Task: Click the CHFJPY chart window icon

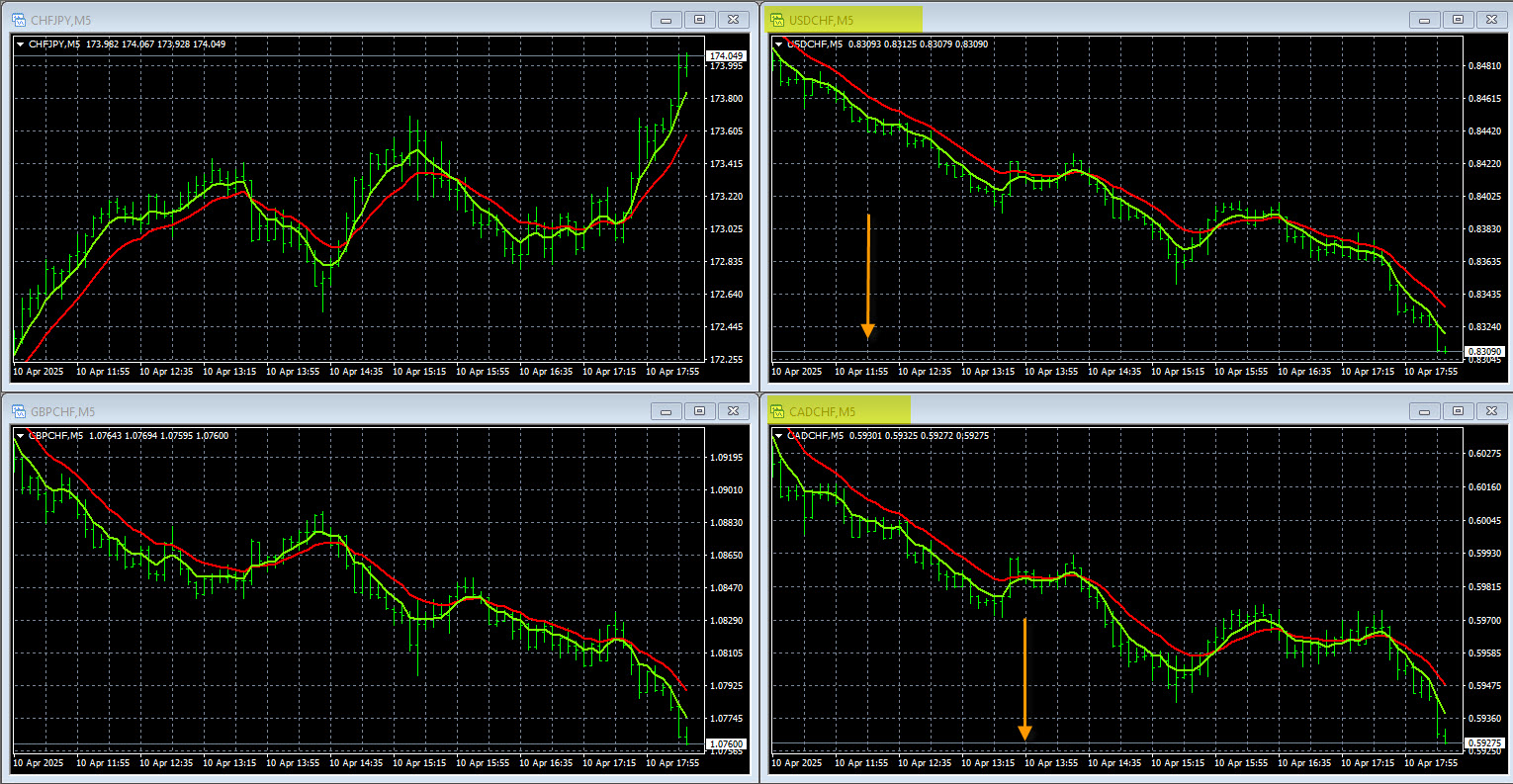Action: pyautogui.click(x=18, y=20)
